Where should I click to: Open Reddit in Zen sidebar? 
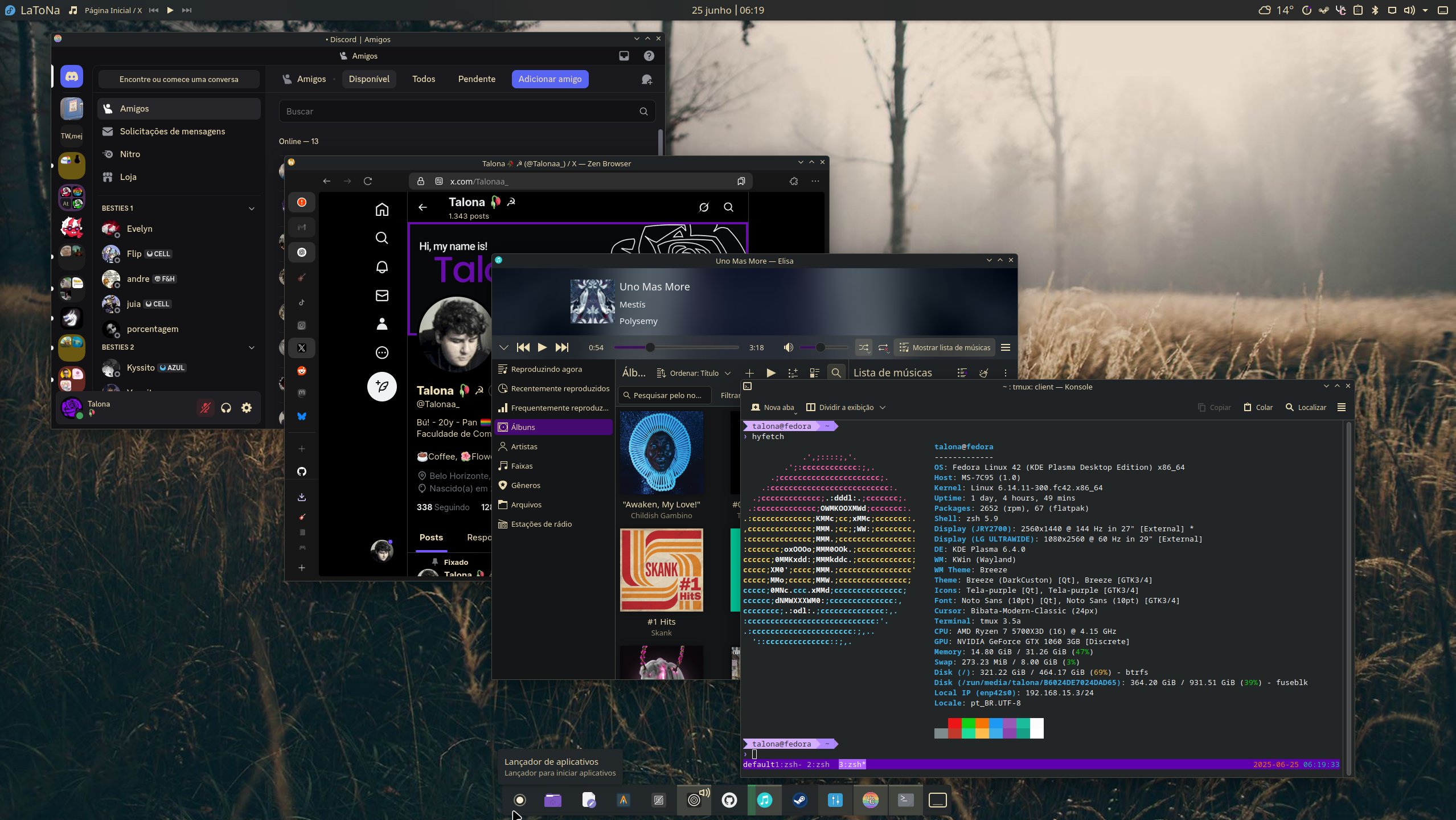click(302, 371)
